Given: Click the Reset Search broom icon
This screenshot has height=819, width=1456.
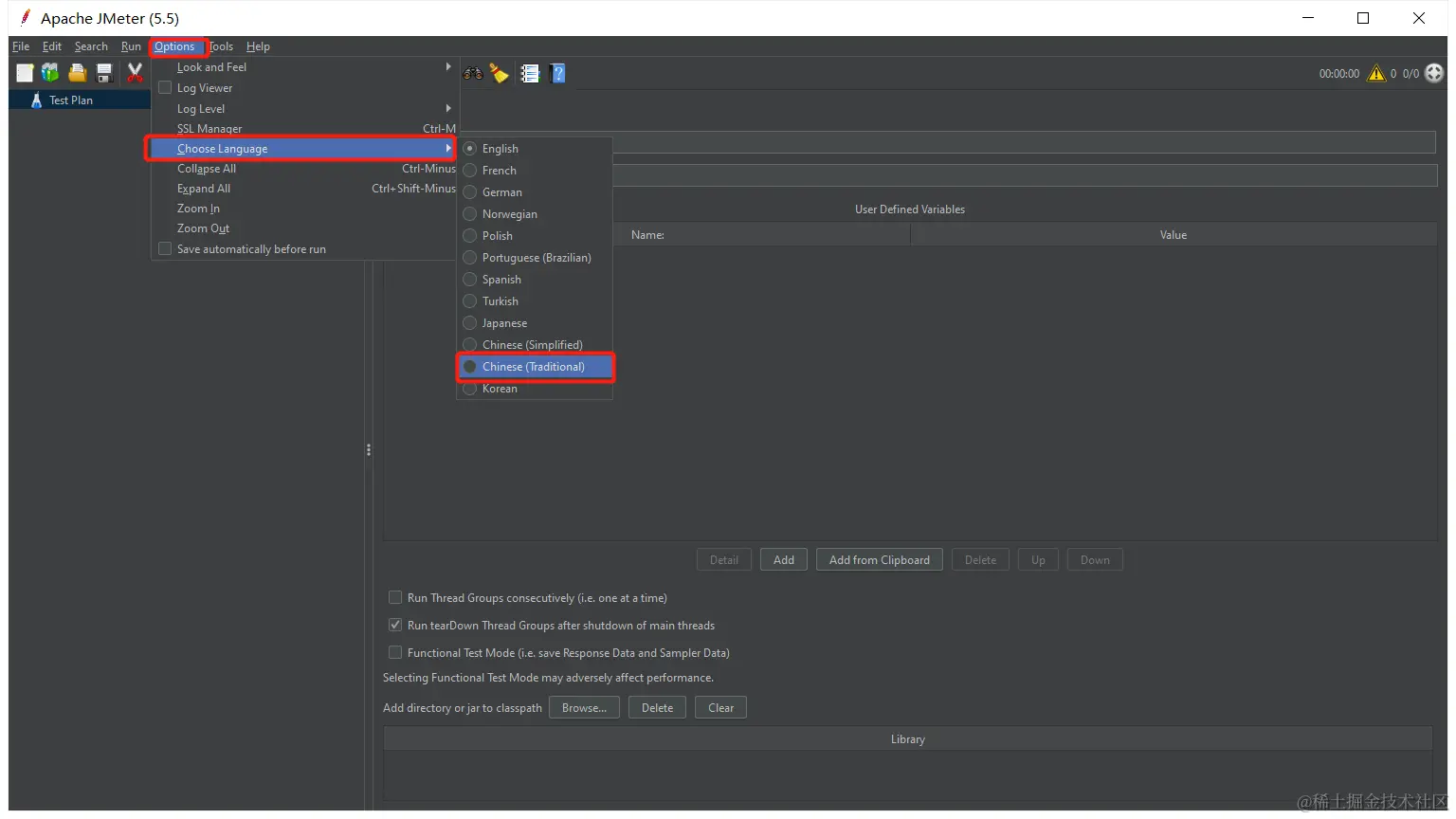Looking at the screenshot, I should (500, 73).
